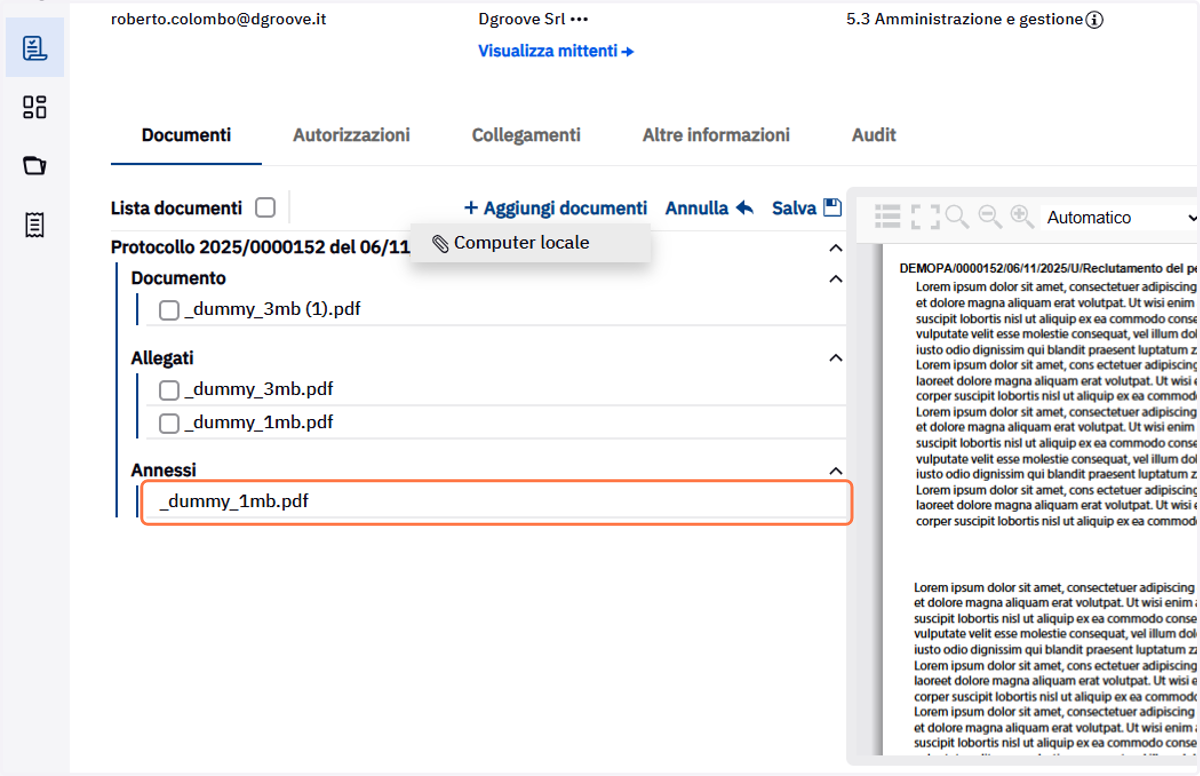Switch PDF viewer to fullscreen mode
Screen dimensions: 1200x776
(x=925, y=216)
